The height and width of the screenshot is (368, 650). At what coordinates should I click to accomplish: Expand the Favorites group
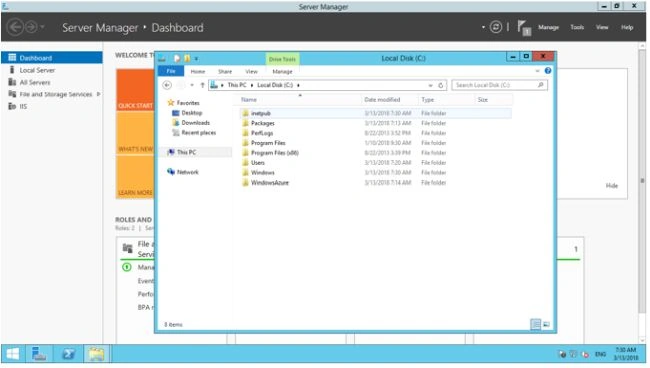pos(188,103)
